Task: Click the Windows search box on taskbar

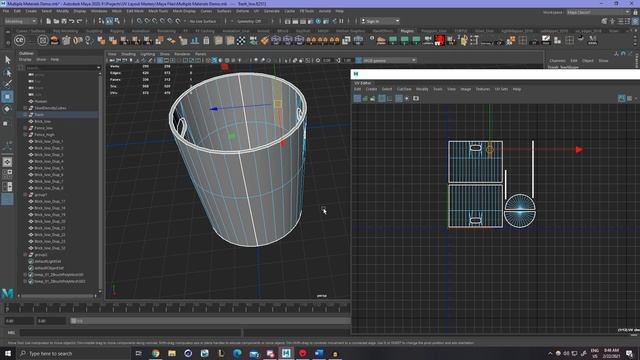Action: tap(73, 353)
